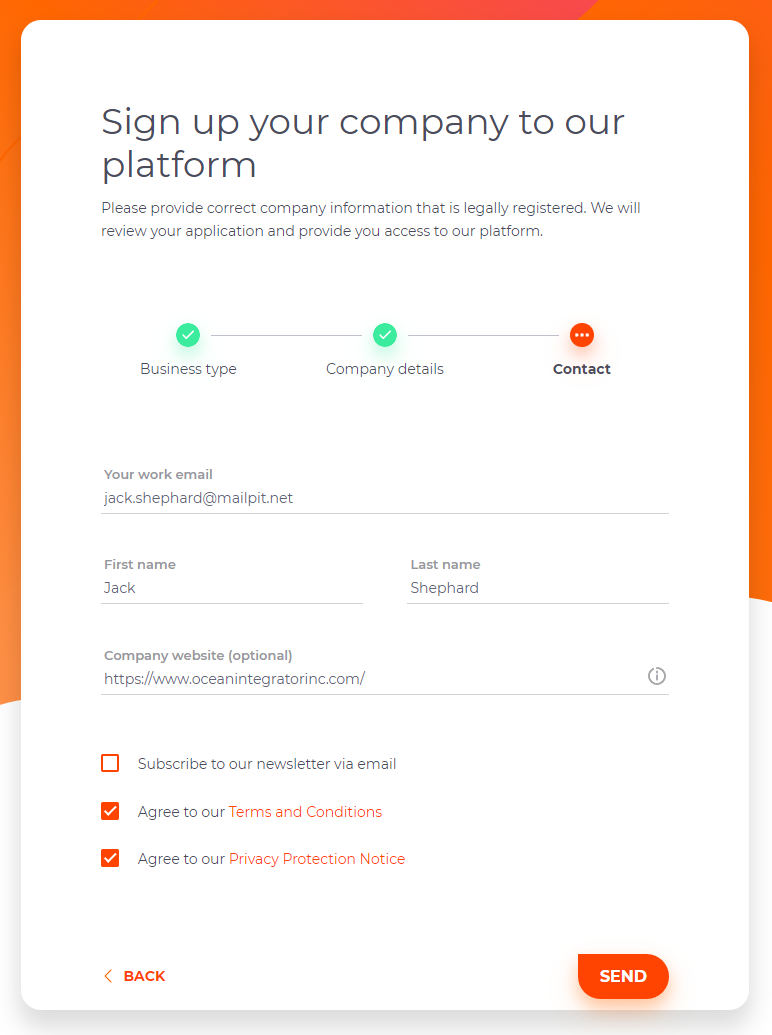Viewport: 772px width, 1035px height.
Task: Select the Contact step label
Action: click(582, 369)
